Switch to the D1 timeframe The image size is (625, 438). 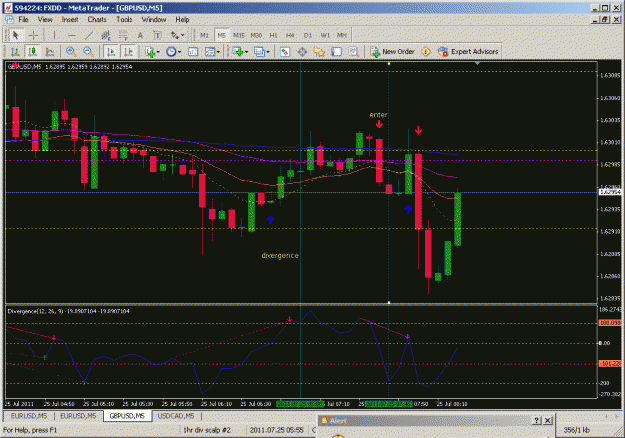click(x=307, y=35)
